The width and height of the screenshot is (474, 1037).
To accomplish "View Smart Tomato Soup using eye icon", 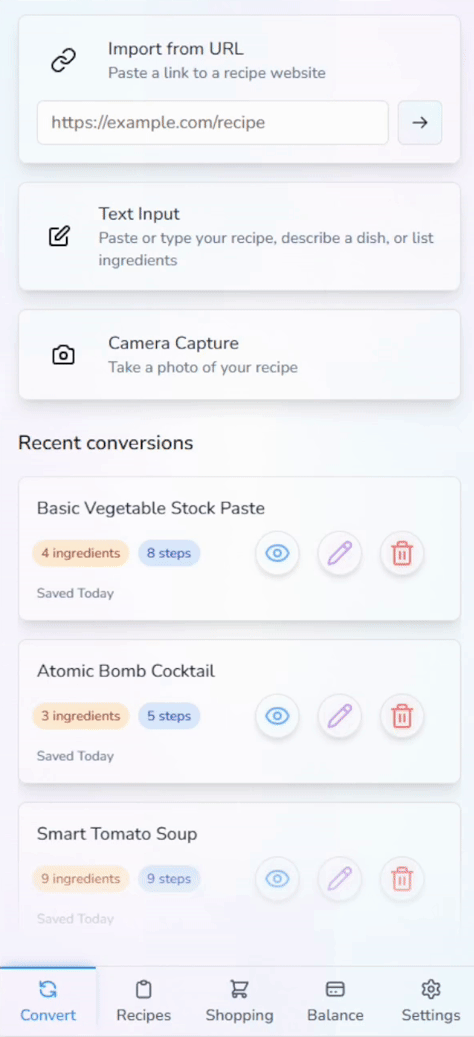I will pyautogui.click(x=278, y=878).
